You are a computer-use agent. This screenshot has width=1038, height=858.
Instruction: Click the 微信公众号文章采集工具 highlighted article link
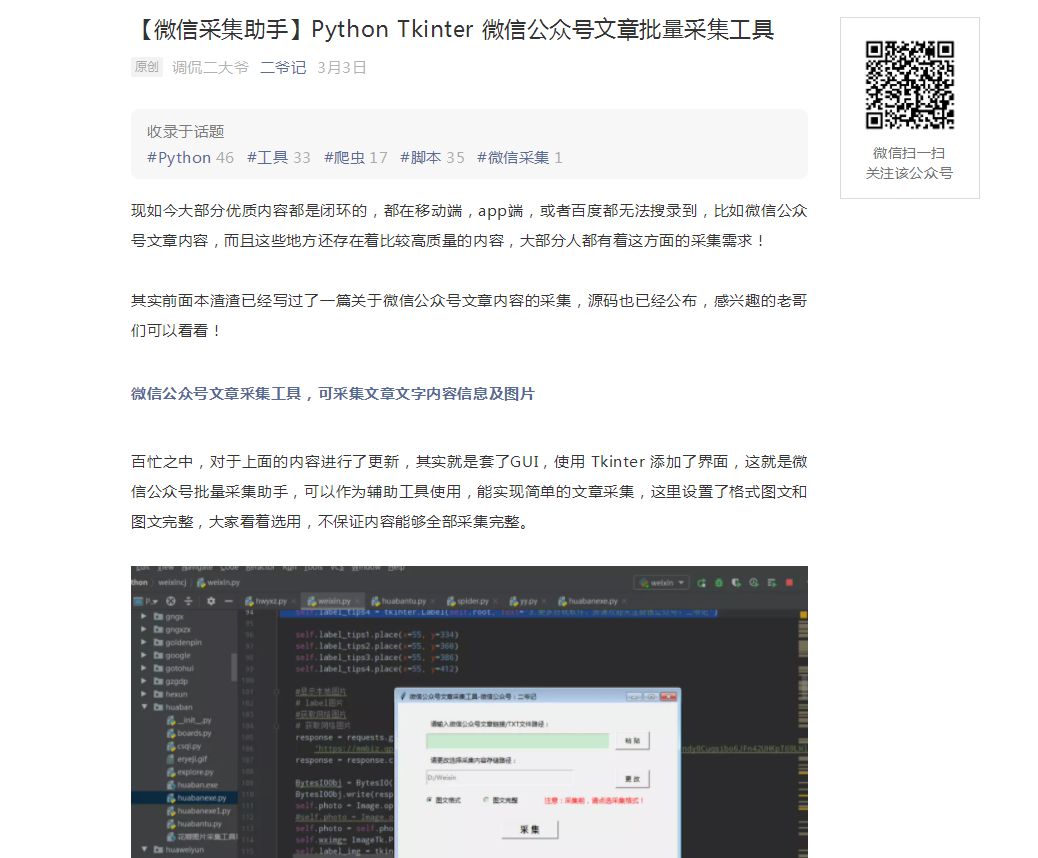pyautogui.click(x=332, y=394)
